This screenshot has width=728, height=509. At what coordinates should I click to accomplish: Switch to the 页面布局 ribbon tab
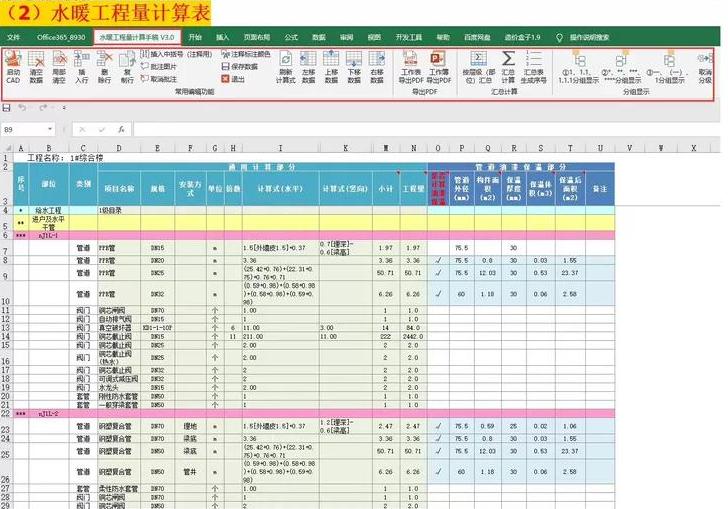tap(257, 36)
